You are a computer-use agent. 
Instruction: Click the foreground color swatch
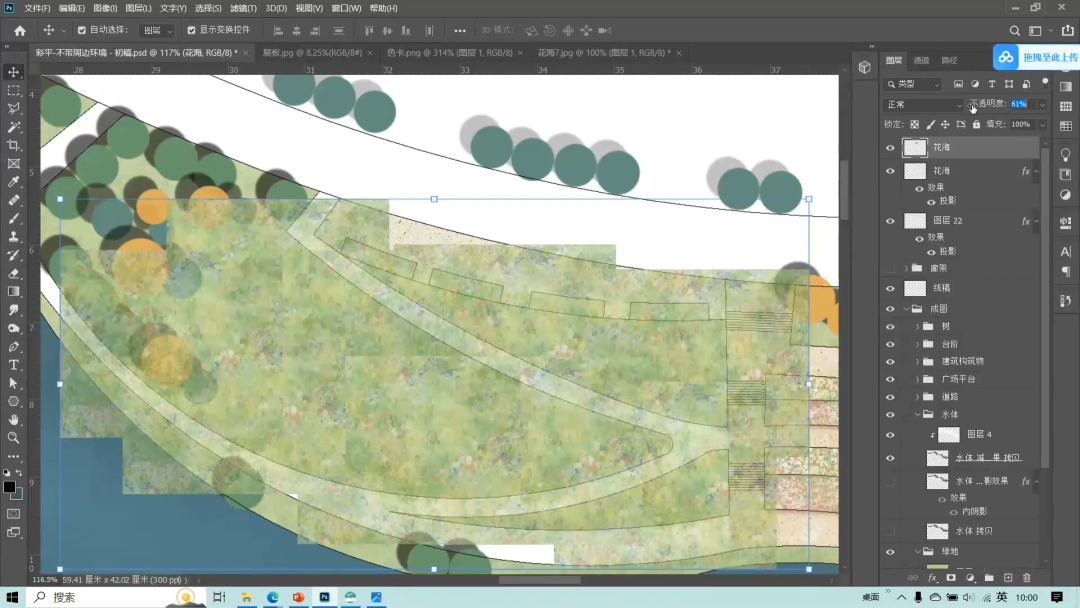click(9, 487)
